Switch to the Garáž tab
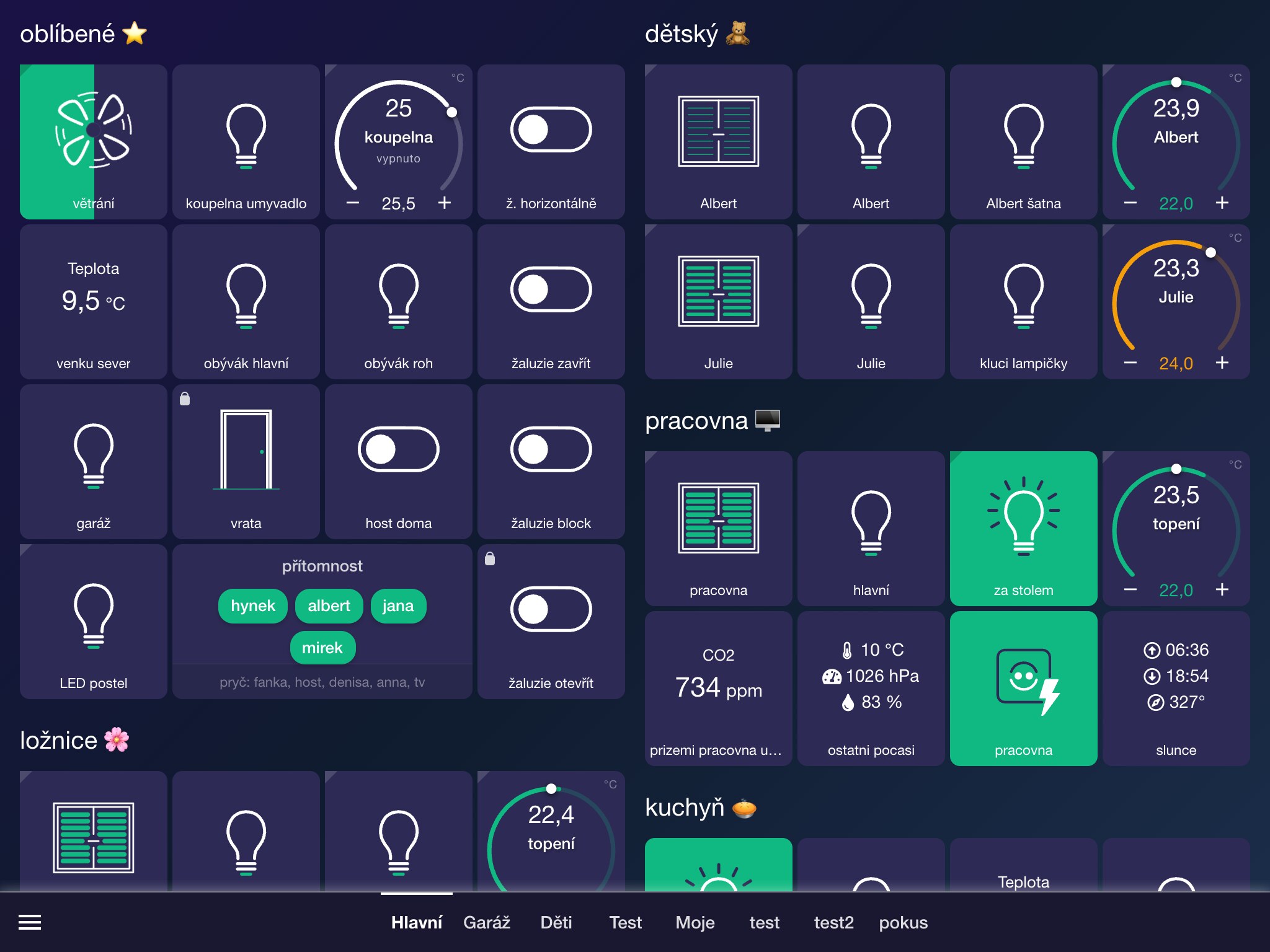 (x=487, y=922)
